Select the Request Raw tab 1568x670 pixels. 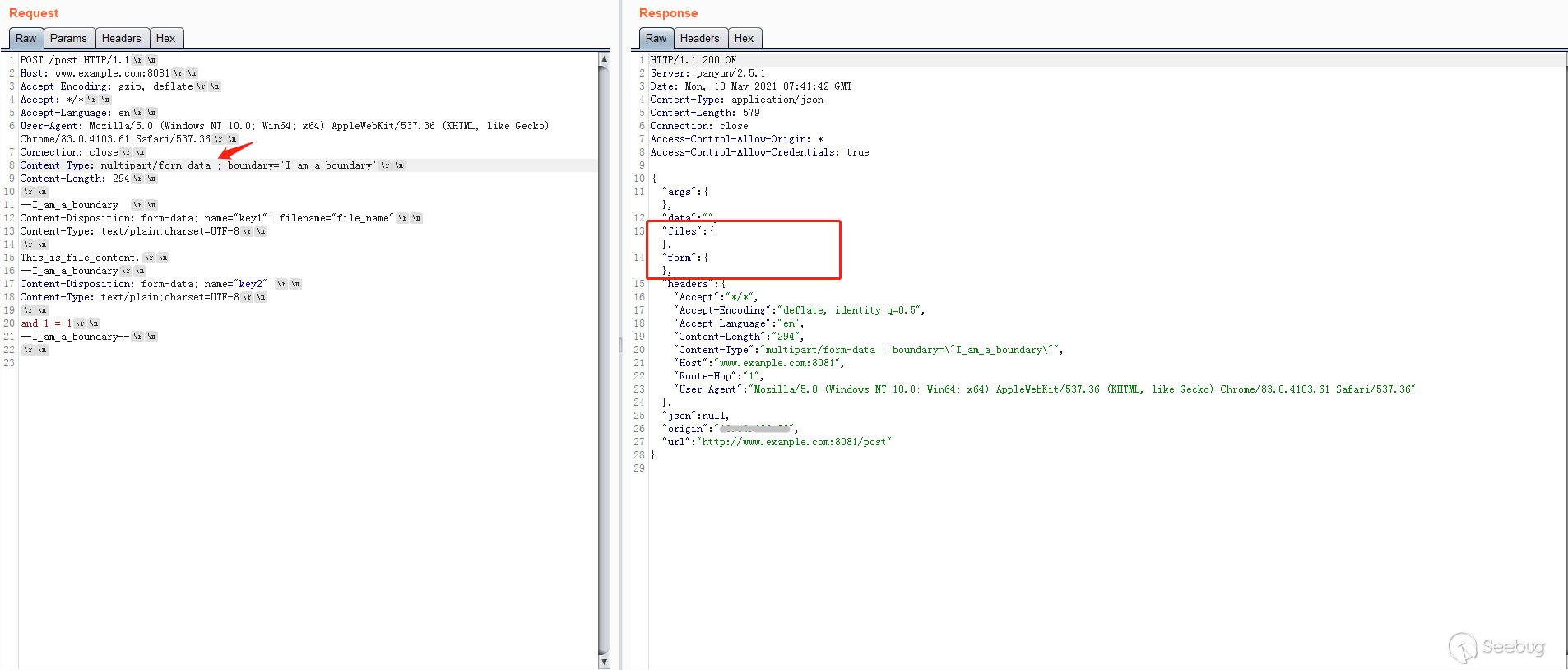(26, 38)
